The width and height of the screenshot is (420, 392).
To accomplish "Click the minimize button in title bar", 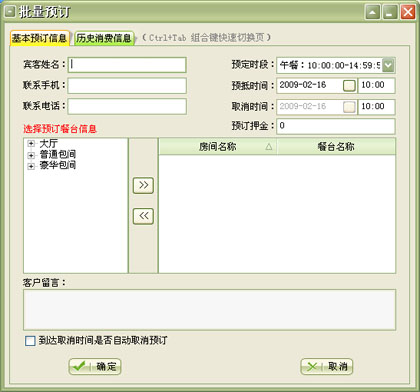I will tap(390, 12).
